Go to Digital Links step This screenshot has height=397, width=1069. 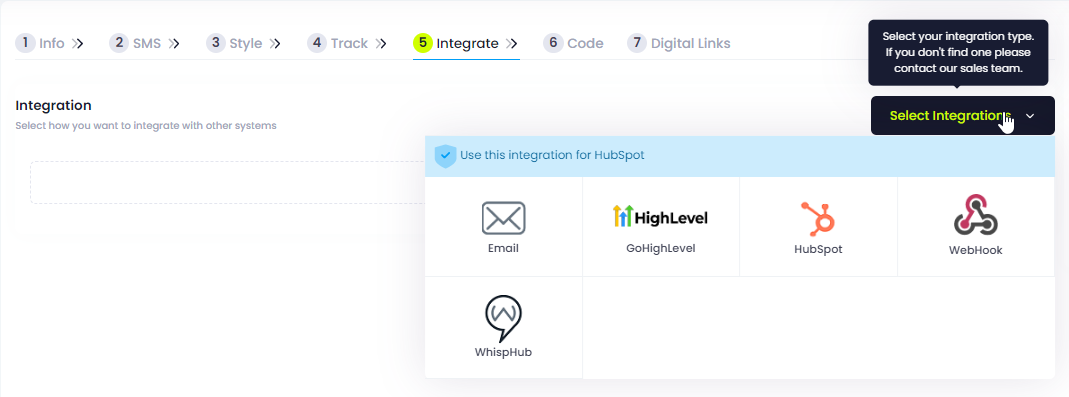[x=679, y=44]
